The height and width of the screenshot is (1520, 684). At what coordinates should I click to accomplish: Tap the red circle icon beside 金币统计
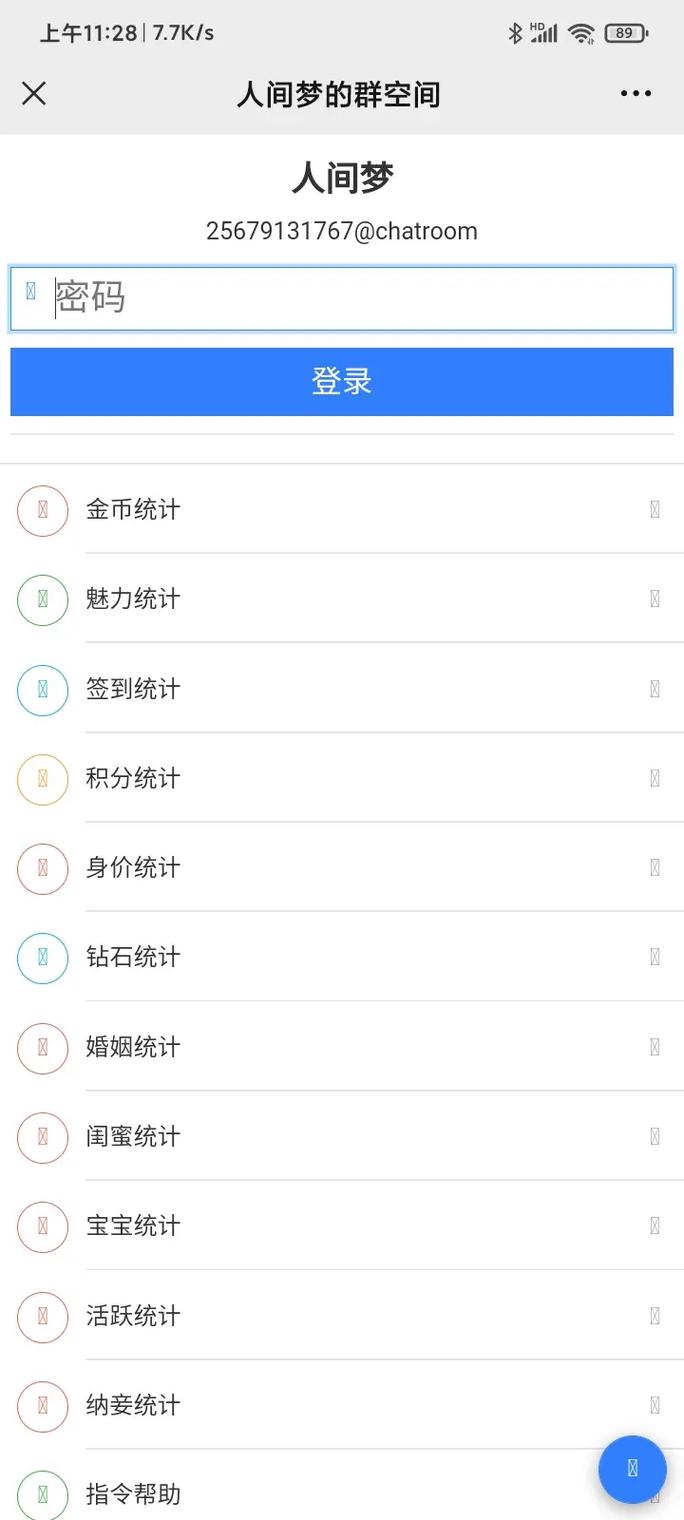(42, 510)
